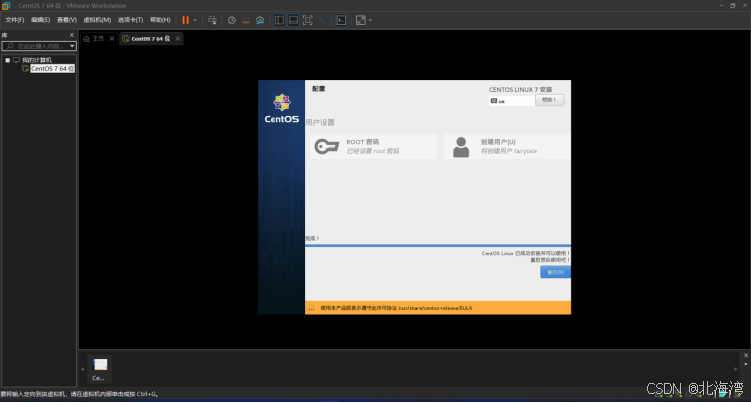Close the CentOS 7 64 位 tab
751x403 pixels.
pos(178,38)
